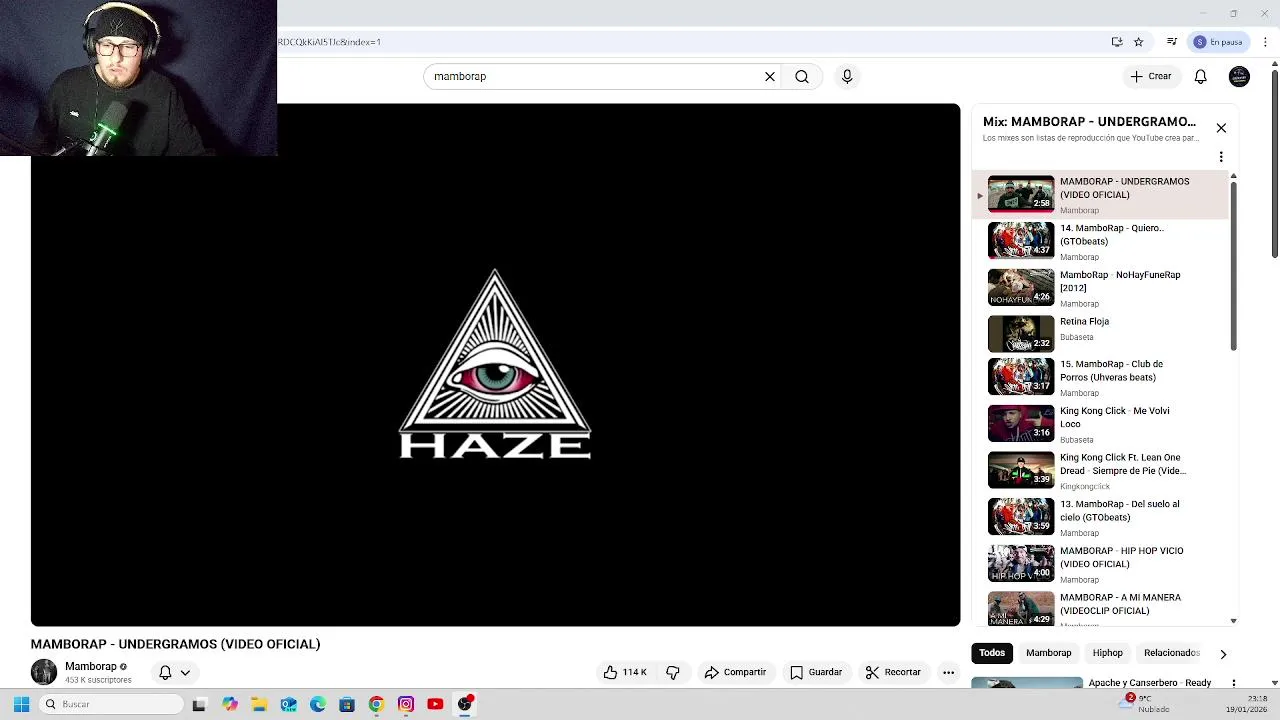Click the playlist panel scrollbar
The height and width of the screenshot is (720, 1280).
[1233, 267]
